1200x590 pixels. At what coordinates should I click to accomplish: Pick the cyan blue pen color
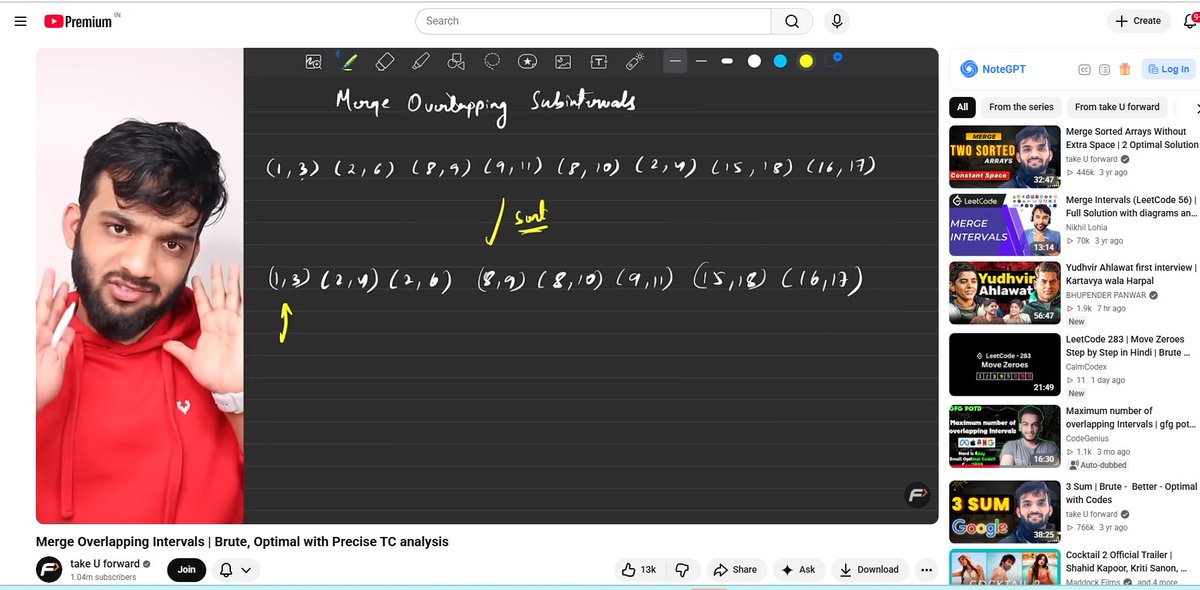(x=780, y=62)
